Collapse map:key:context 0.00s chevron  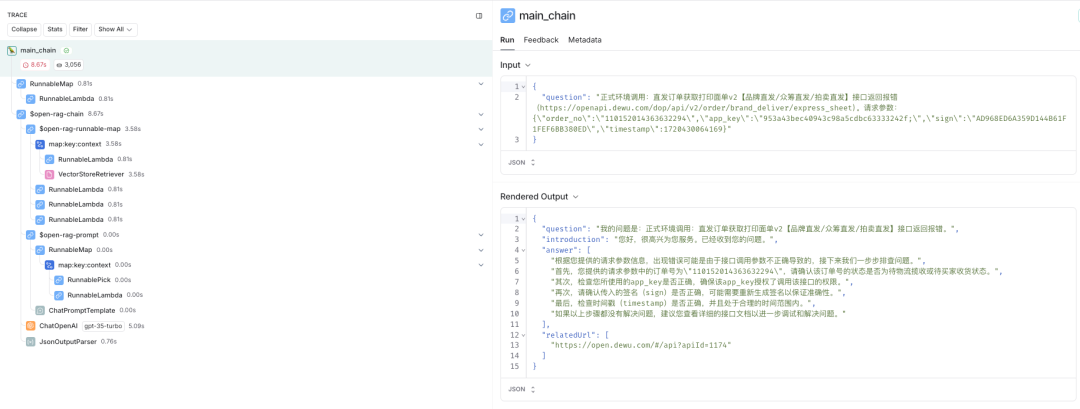481,265
